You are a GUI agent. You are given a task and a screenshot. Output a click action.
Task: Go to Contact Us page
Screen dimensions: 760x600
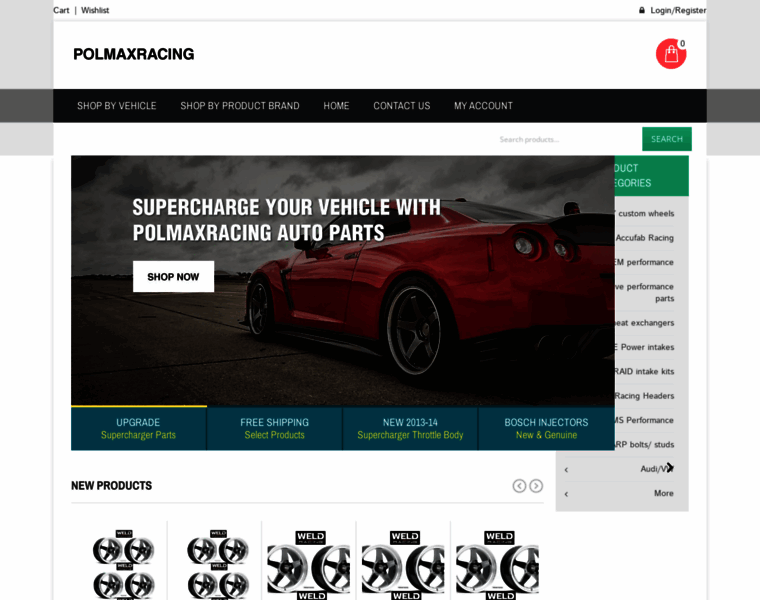coord(402,106)
